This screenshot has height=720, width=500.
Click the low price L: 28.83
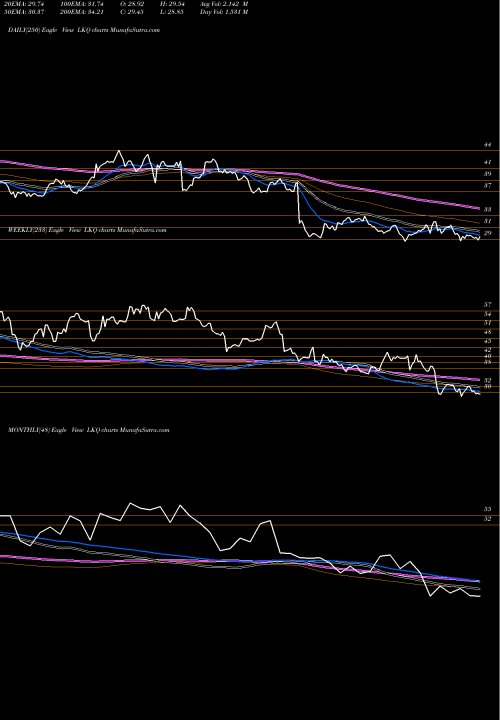[174, 12]
